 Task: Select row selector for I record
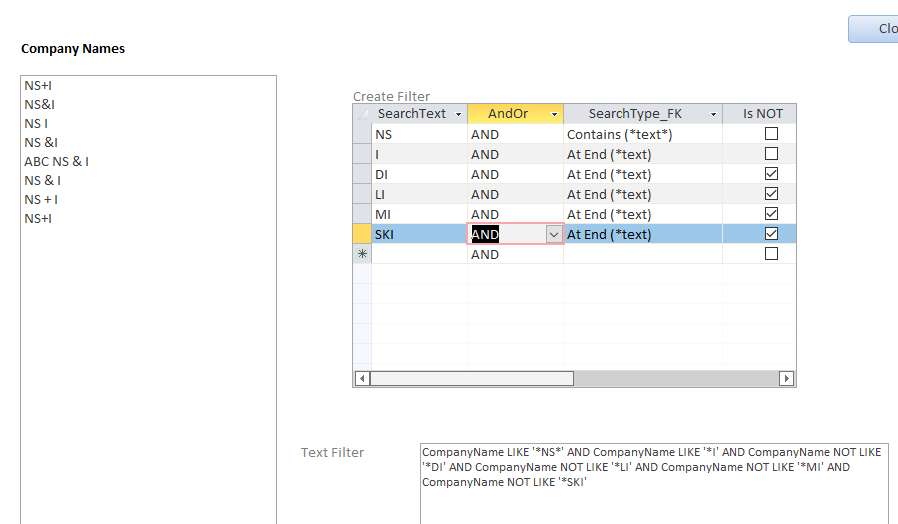pyautogui.click(x=362, y=154)
